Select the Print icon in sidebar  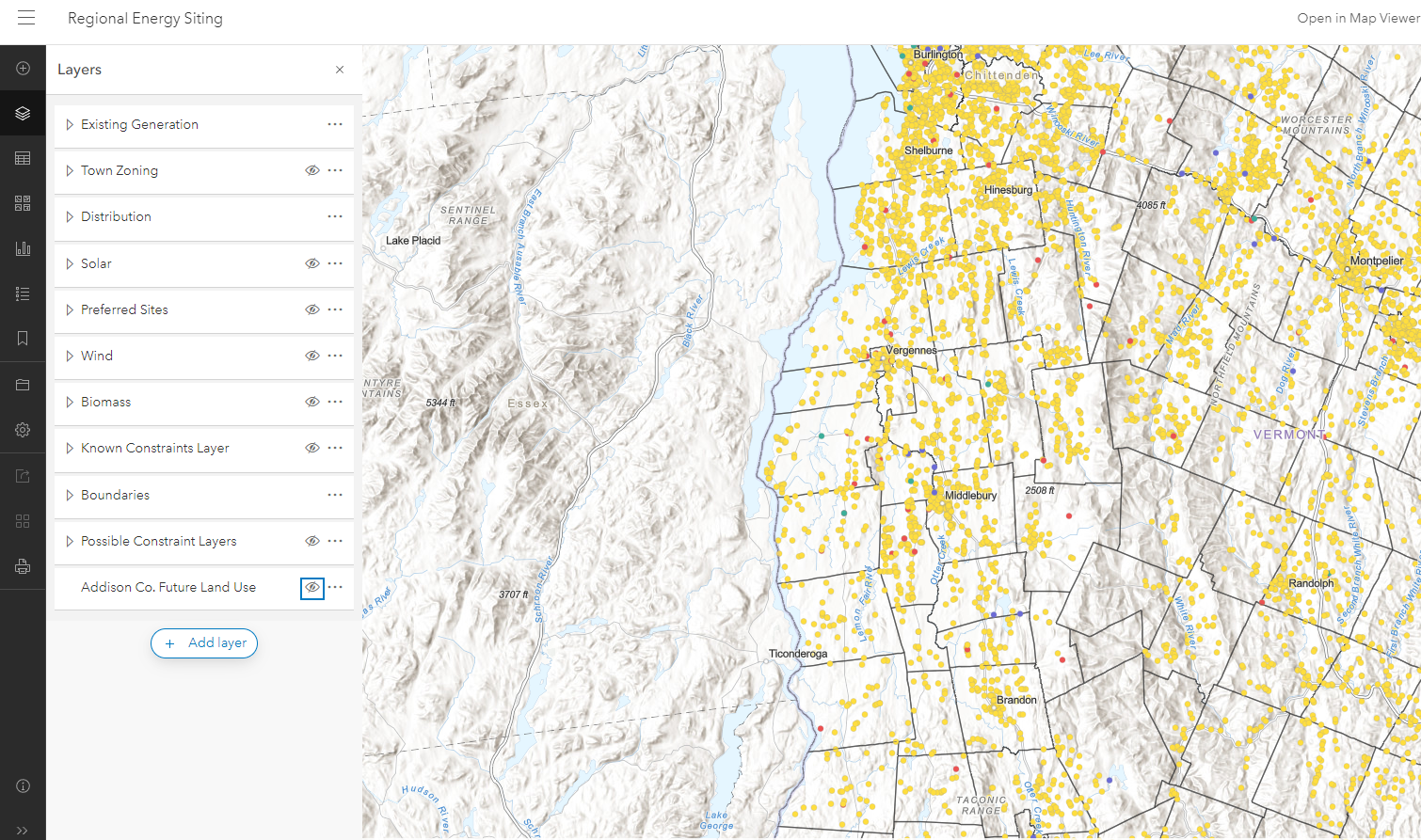[x=23, y=565]
